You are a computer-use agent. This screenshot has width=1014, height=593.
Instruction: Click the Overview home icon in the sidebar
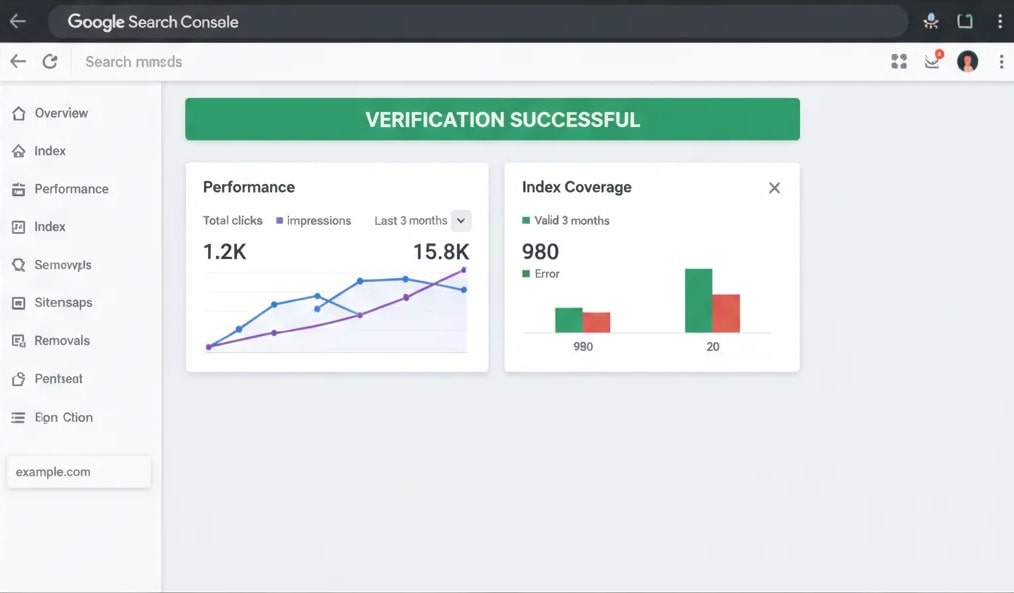(x=18, y=114)
